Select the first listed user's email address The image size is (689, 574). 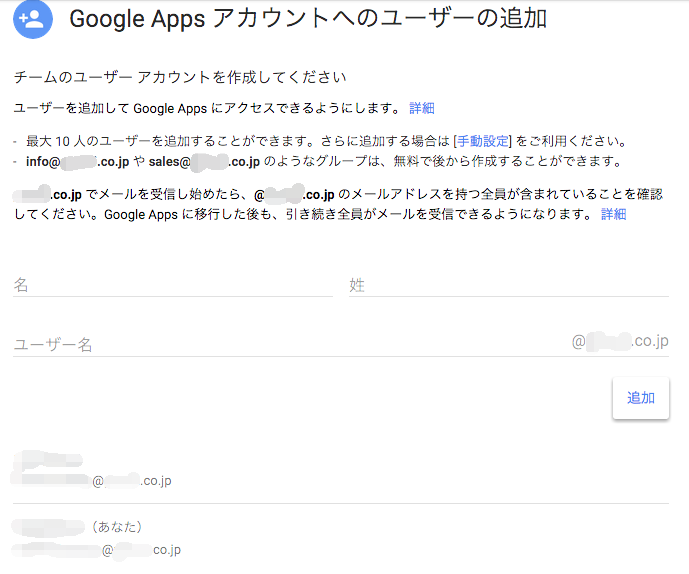(91, 481)
